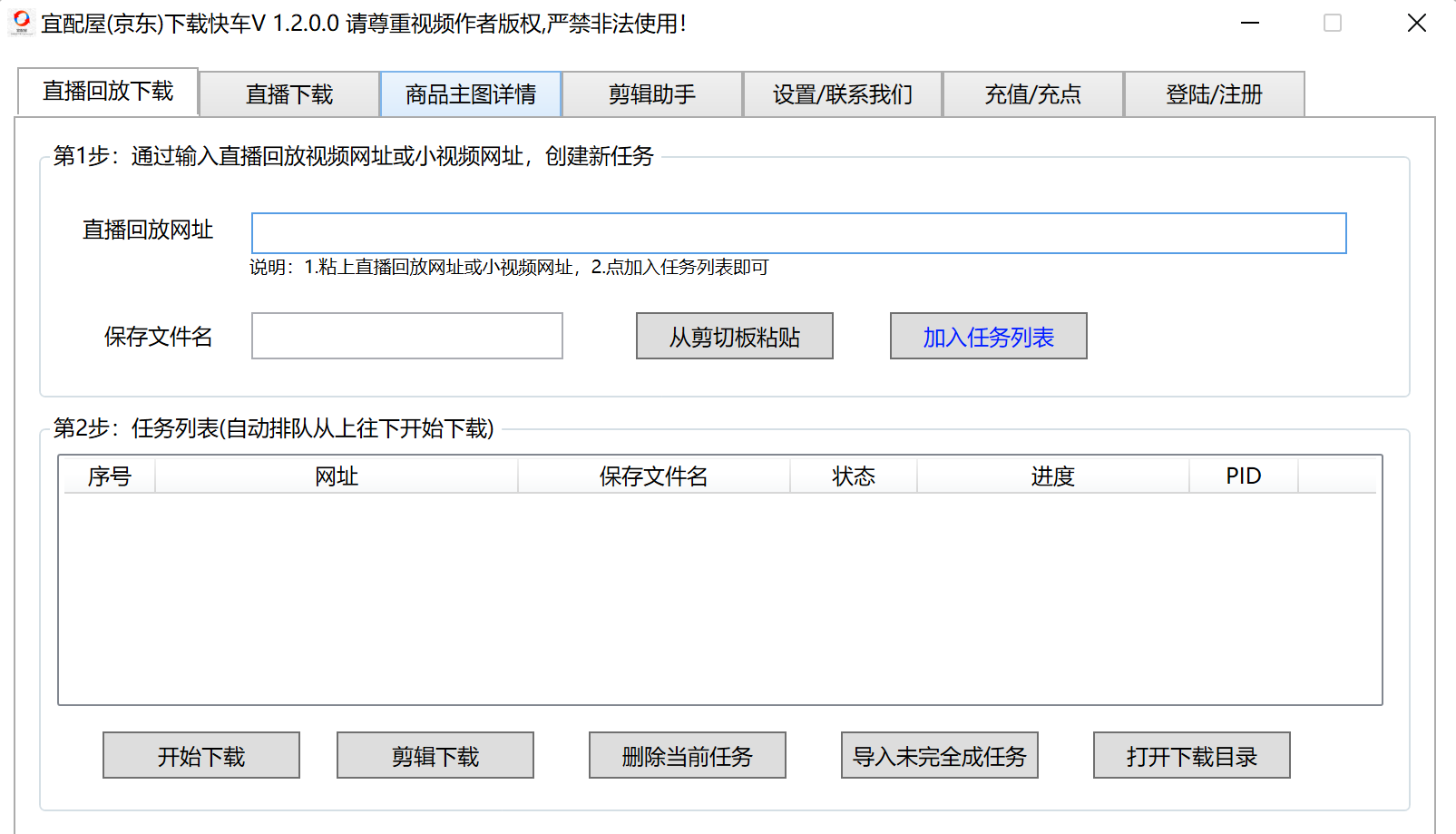
Task: Switch to the 直播回放下载 tab
Action: click(x=108, y=92)
